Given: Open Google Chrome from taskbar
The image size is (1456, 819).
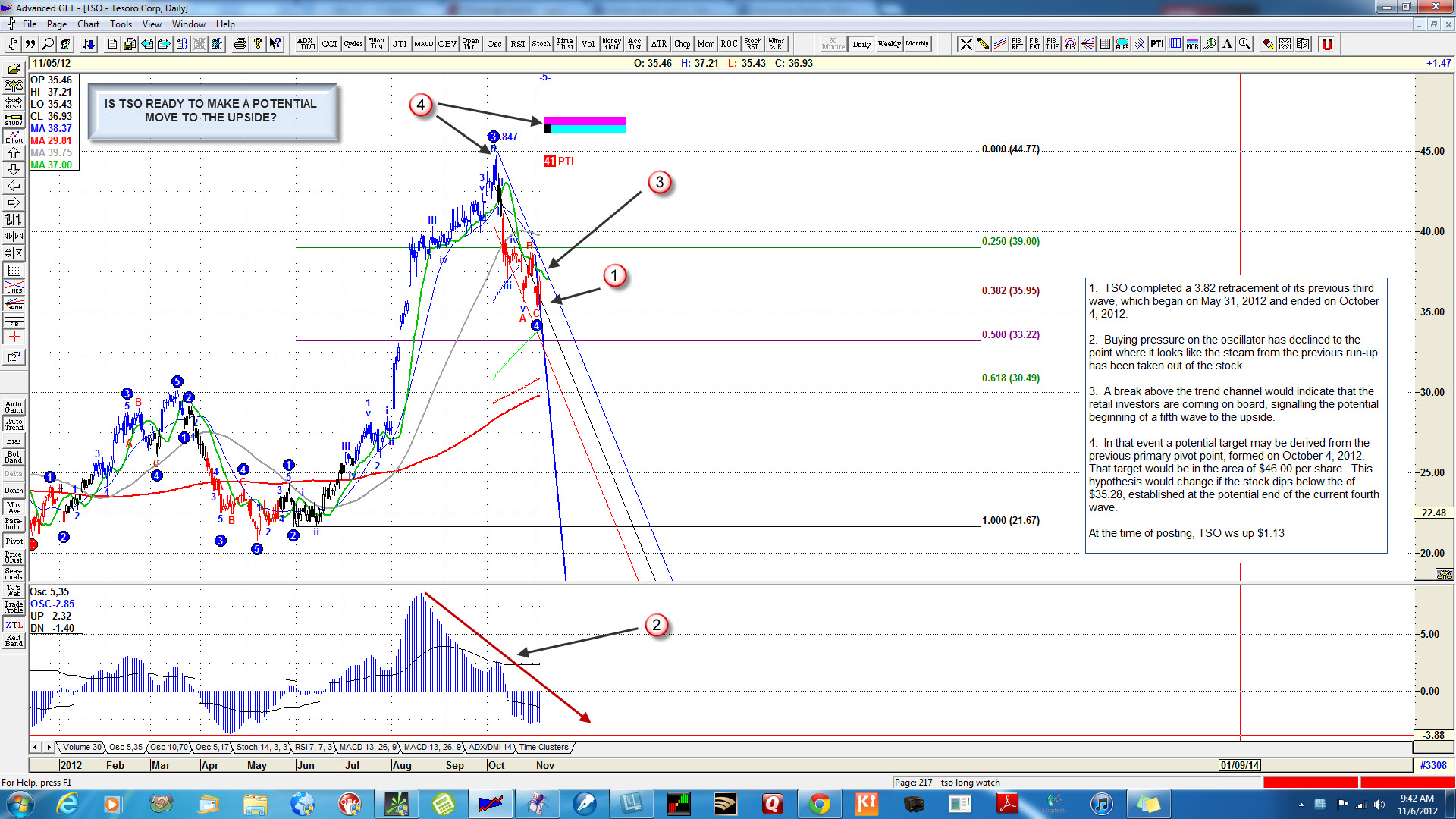Looking at the screenshot, I should coord(819,803).
